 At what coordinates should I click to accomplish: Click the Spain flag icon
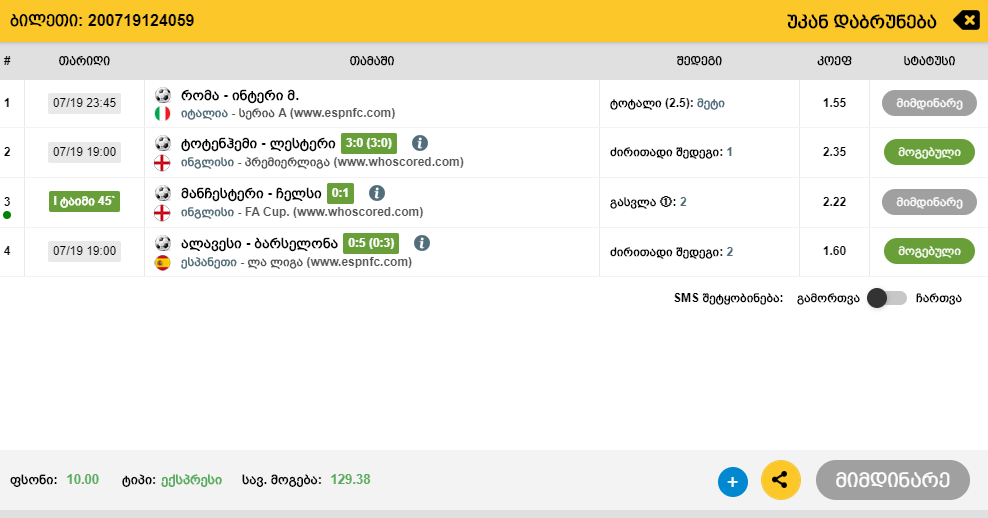(x=163, y=262)
